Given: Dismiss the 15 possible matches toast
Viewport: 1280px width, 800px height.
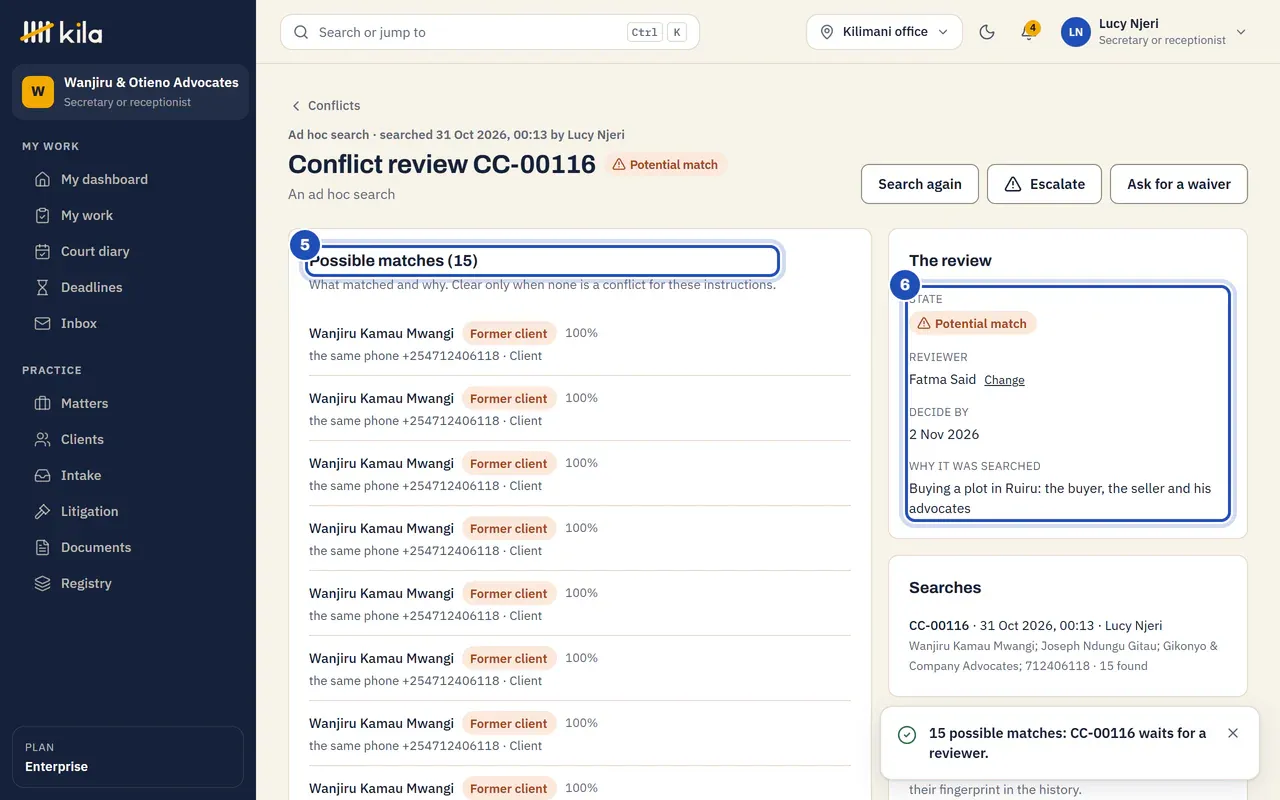Looking at the screenshot, I should click(x=1233, y=733).
